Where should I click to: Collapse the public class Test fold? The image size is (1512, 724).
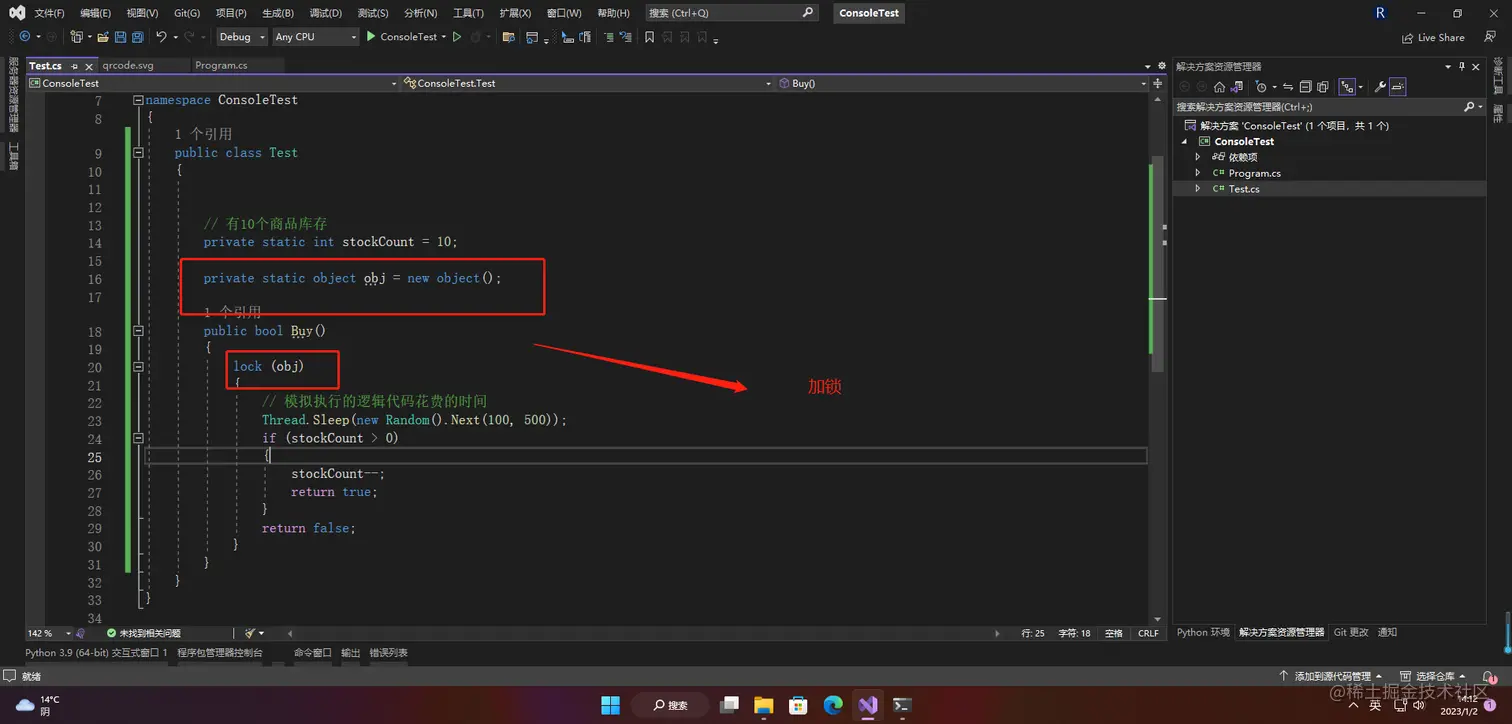click(x=138, y=153)
